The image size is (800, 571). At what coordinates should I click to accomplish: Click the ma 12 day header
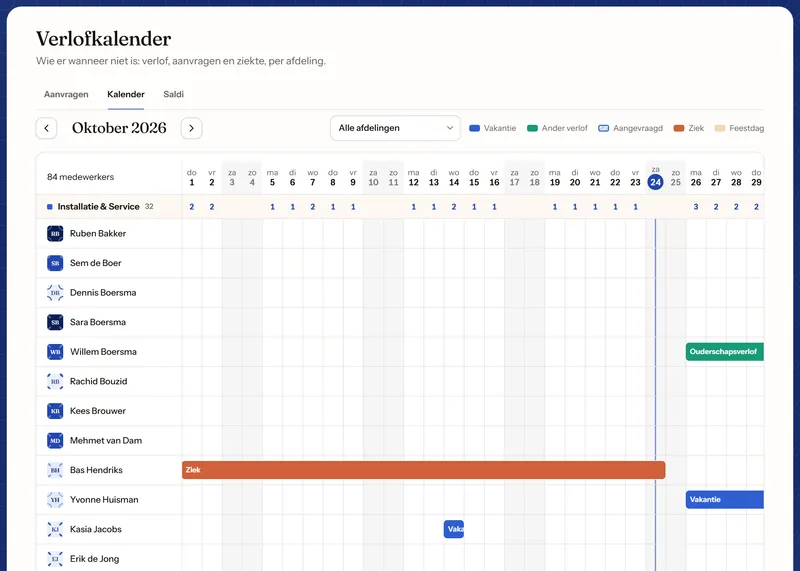click(x=414, y=178)
